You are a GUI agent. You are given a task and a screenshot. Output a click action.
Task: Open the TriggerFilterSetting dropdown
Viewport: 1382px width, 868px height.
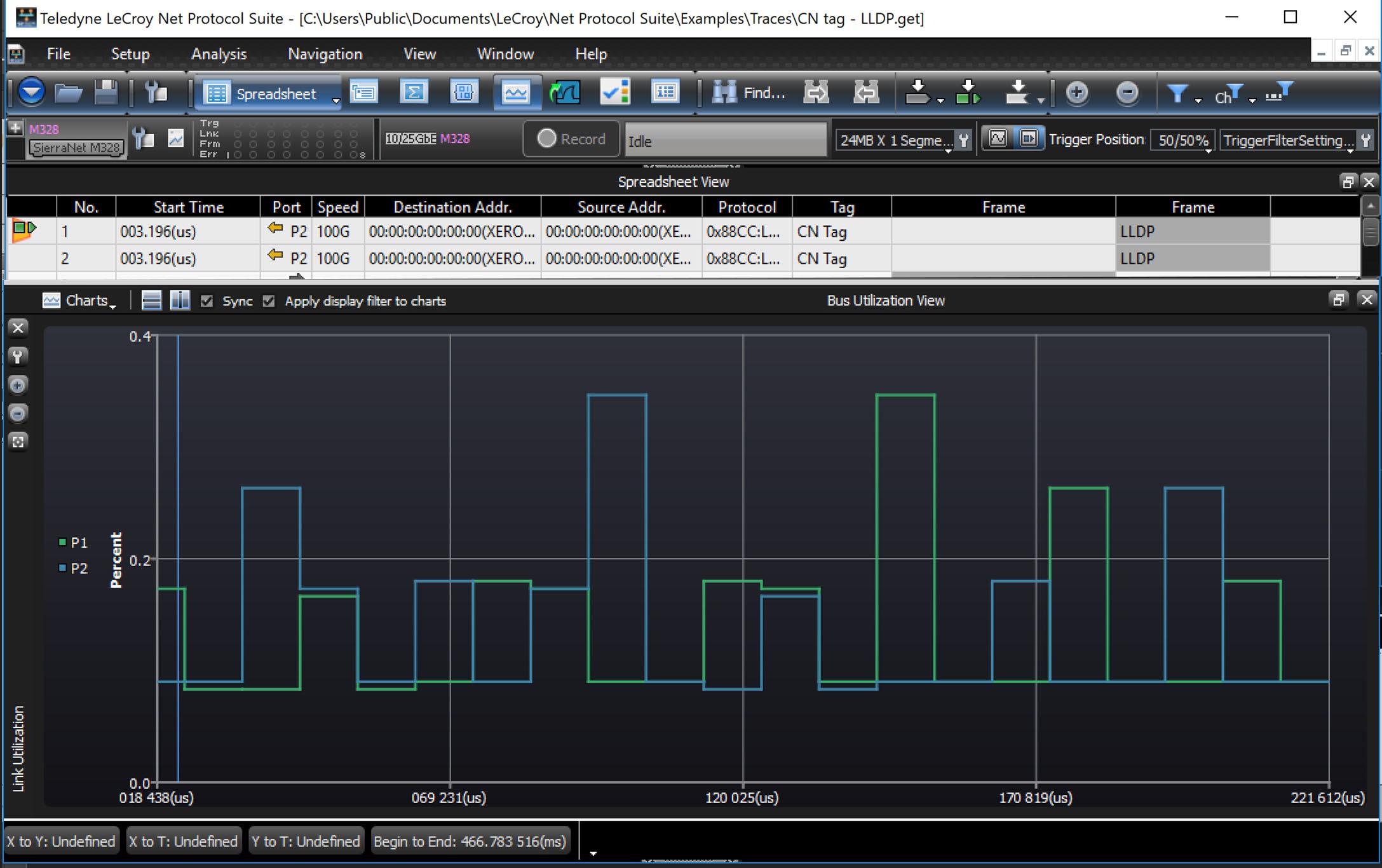1287,140
